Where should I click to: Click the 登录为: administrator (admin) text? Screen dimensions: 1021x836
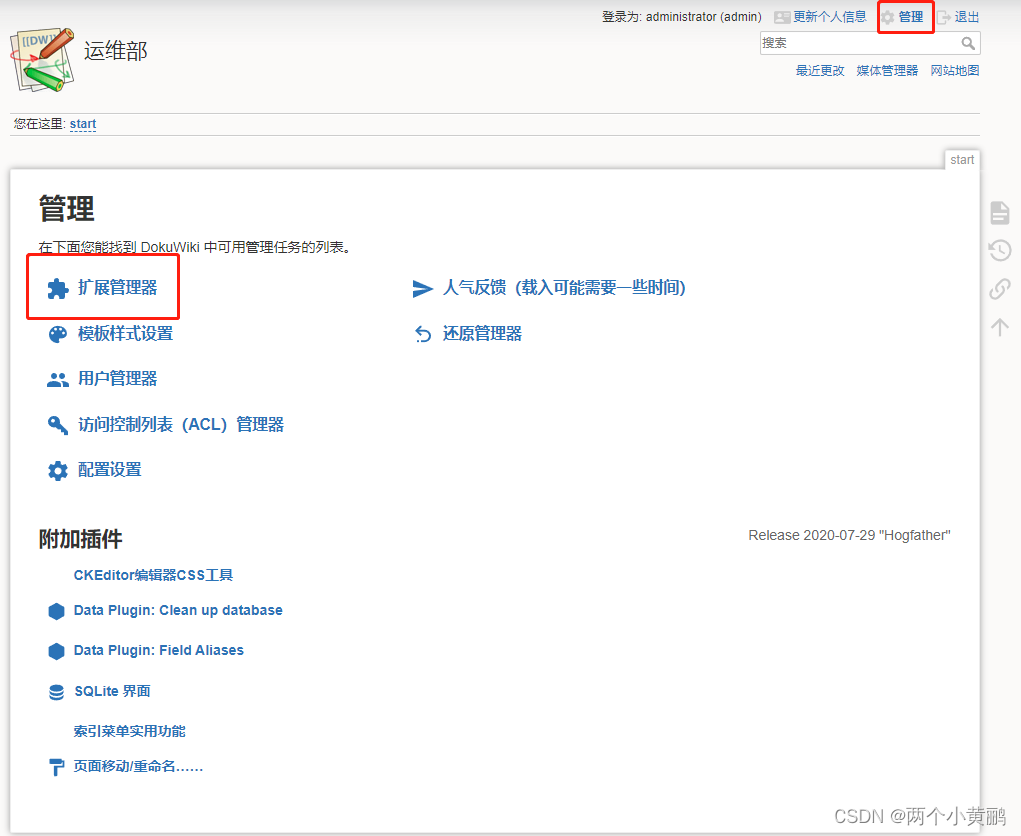(681, 17)
